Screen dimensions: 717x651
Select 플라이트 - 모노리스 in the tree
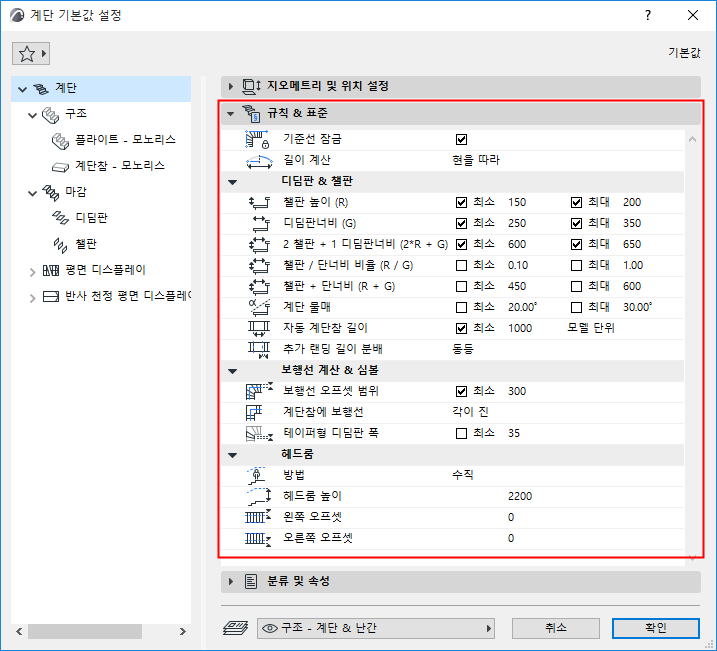(125, 140)
